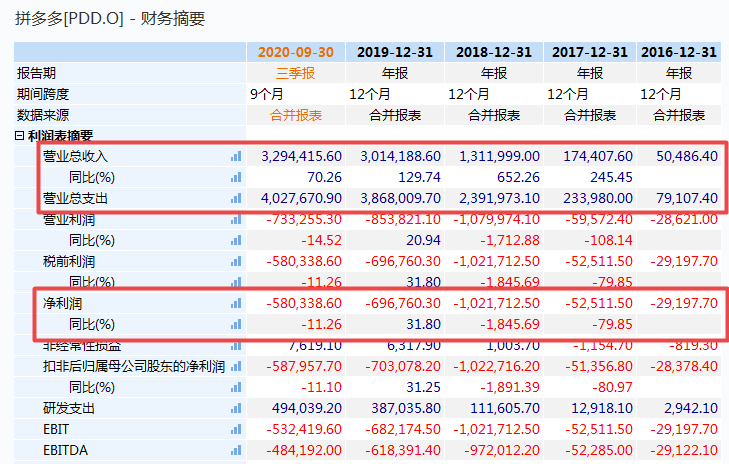The width and height of the screenshot is (729, 464).
Task: Click the chart icon on the EBIT row
Action: [237, 429]
